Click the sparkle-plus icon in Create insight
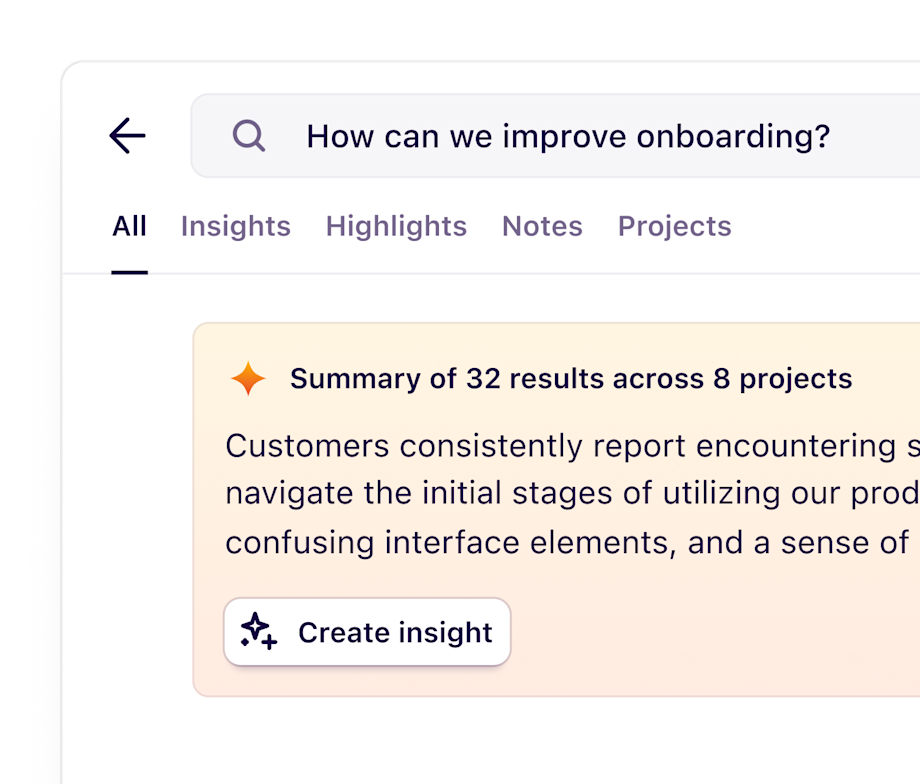The width and height of the screenshot is (920, 784). point(259,631)
